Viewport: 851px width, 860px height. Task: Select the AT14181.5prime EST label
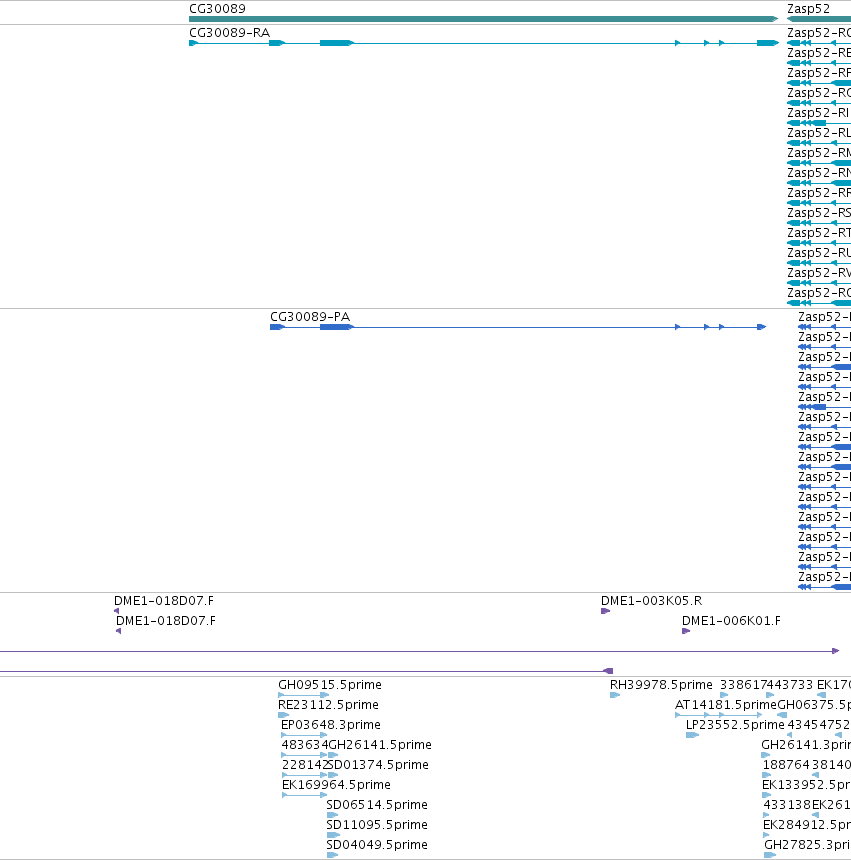click(726, 705)
